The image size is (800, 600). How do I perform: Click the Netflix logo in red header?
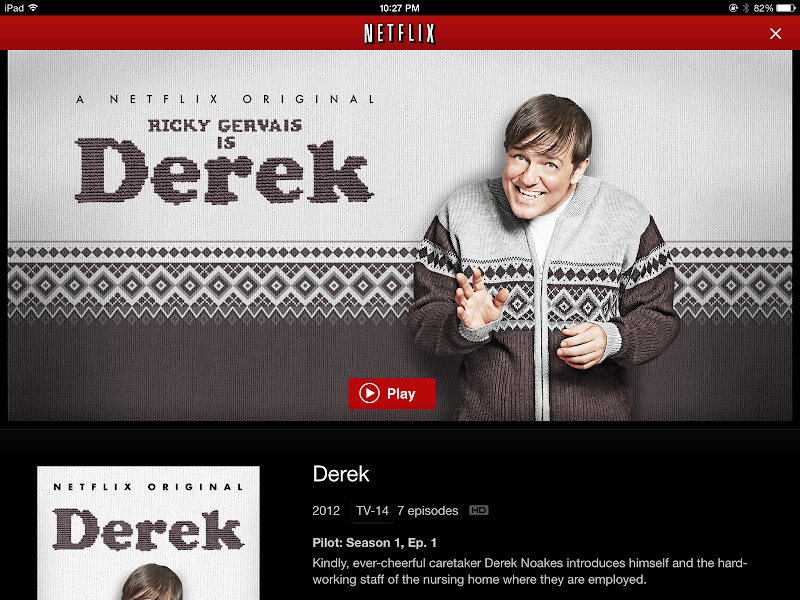(x=399, y=34)
